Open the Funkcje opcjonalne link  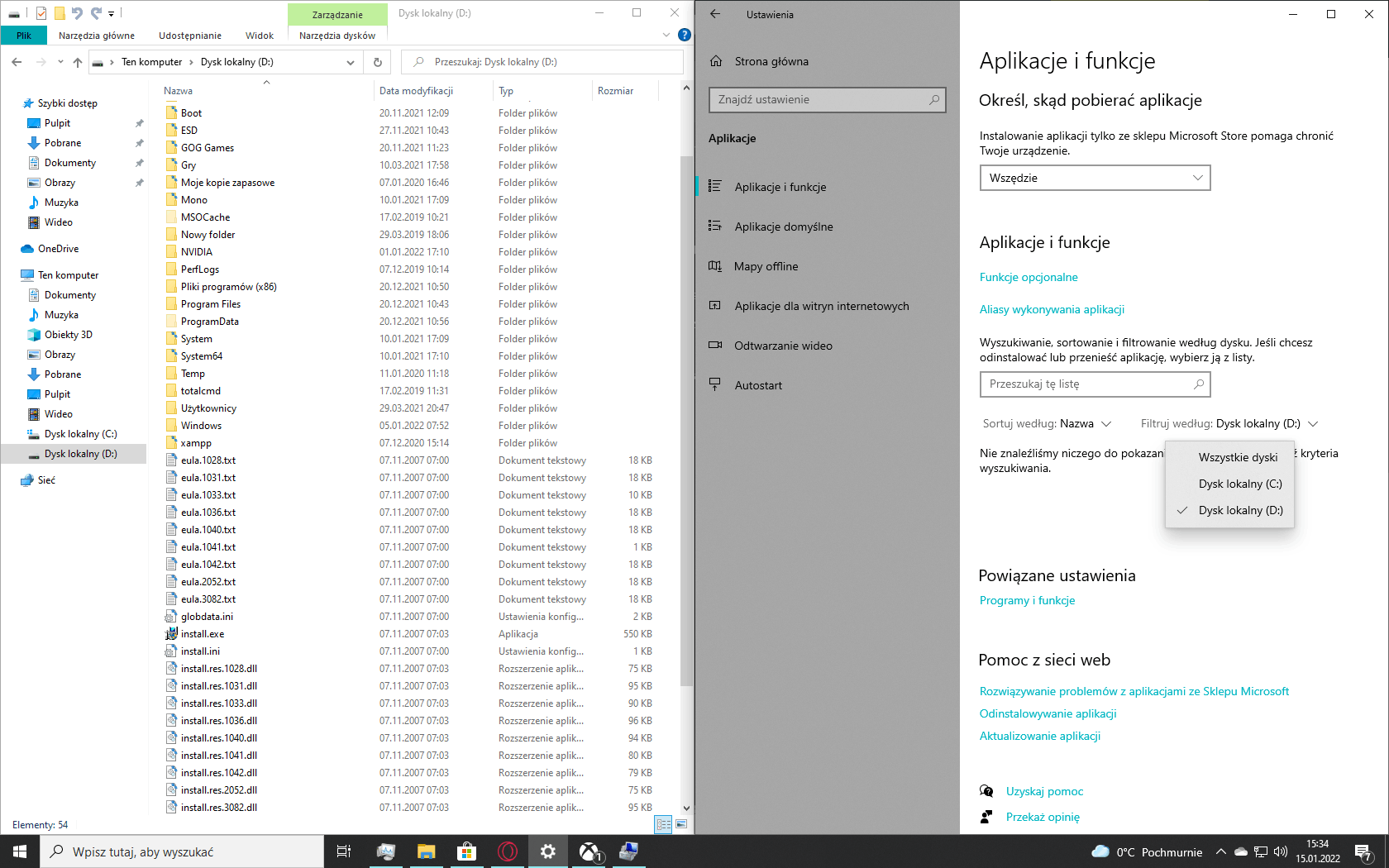(x=1029, y=277)
